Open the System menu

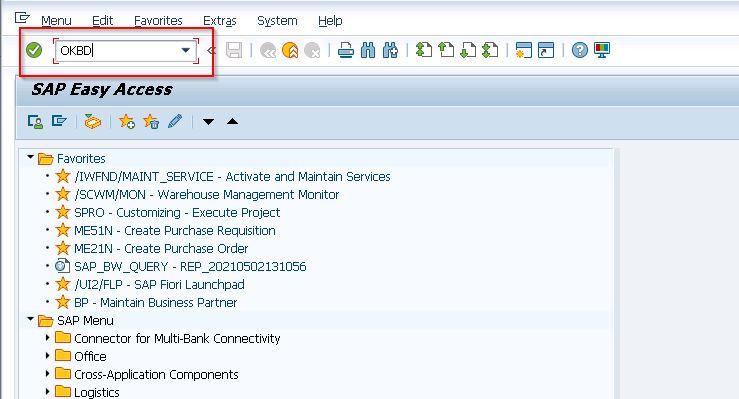(x=277, y=21)
